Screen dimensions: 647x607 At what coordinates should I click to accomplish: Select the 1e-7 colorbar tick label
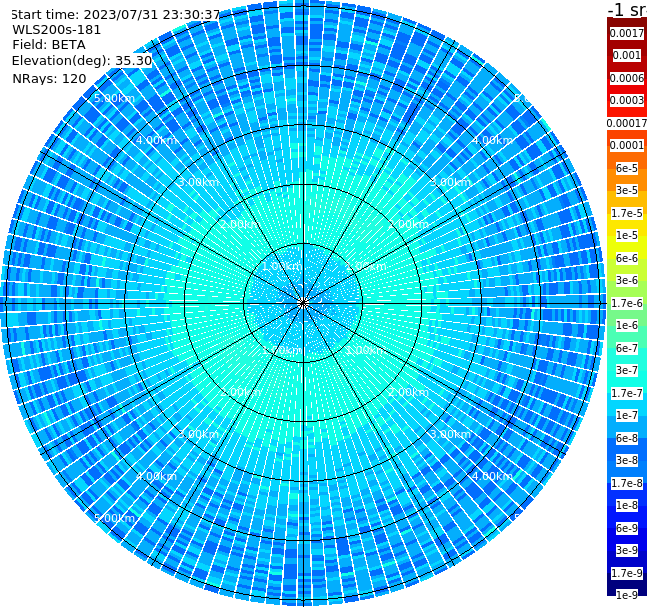click(x=627, y=415)
